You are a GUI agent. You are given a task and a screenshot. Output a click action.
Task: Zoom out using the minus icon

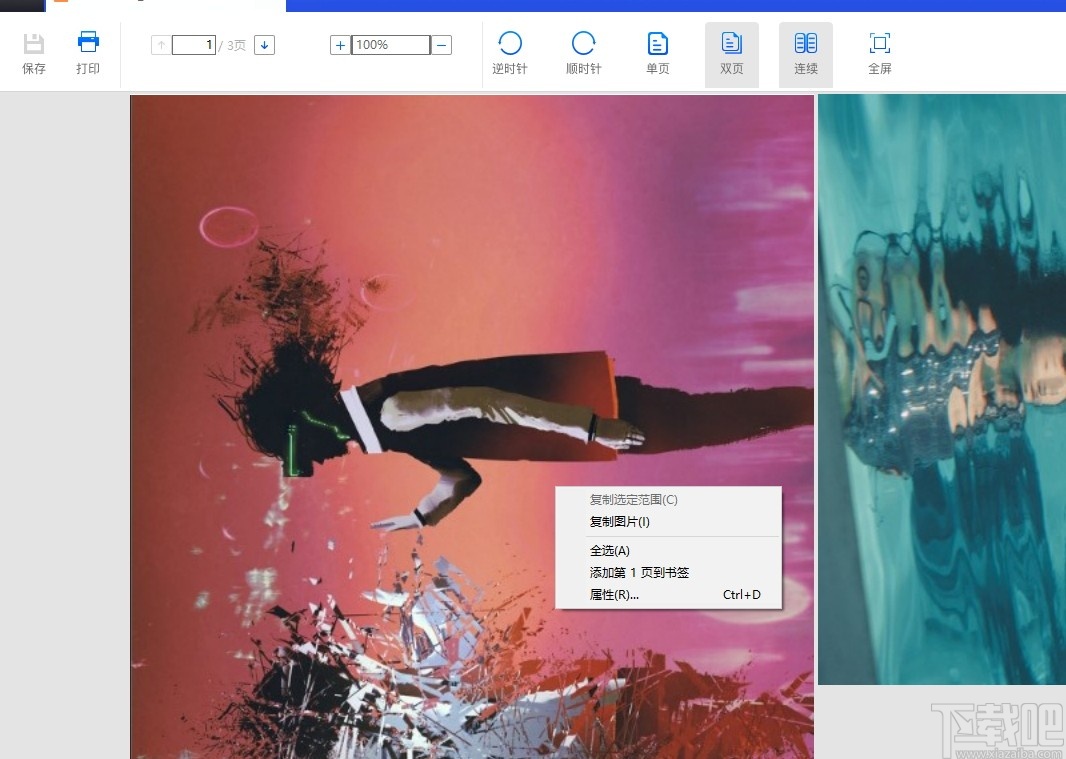[x=441, y=44]
